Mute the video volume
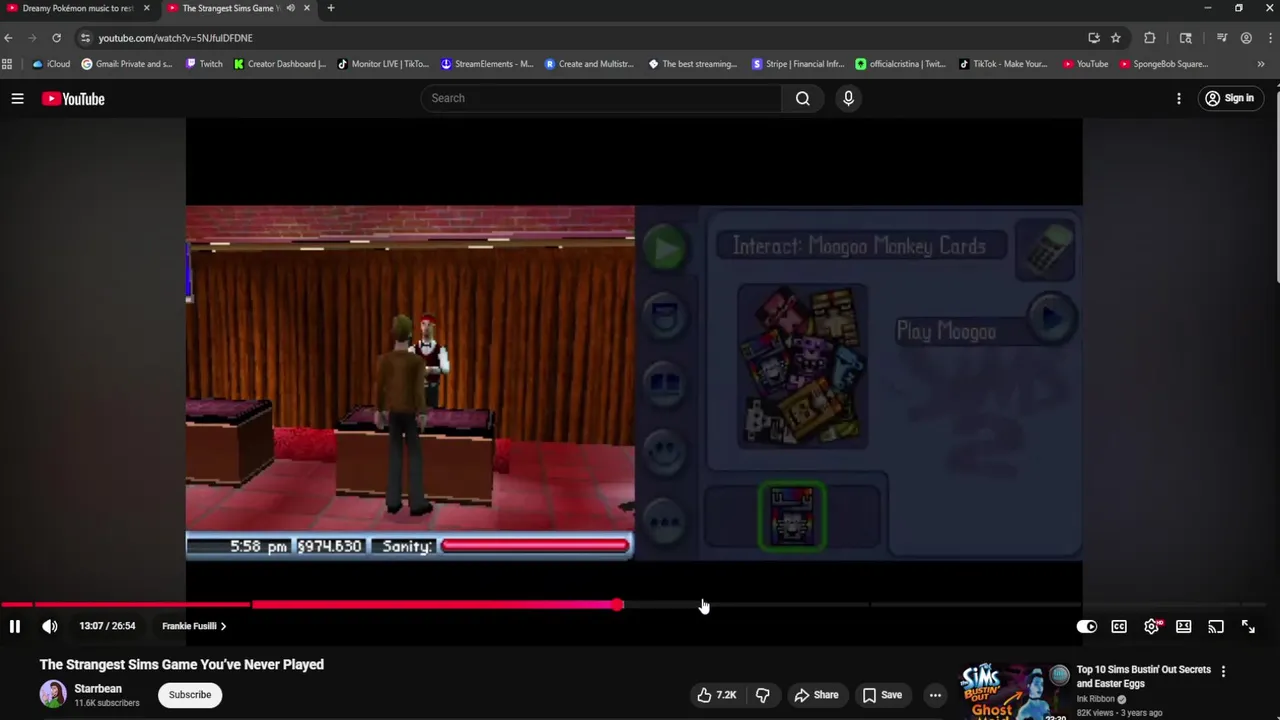This screenshot has width=1280, height=720. pos(50,626)
